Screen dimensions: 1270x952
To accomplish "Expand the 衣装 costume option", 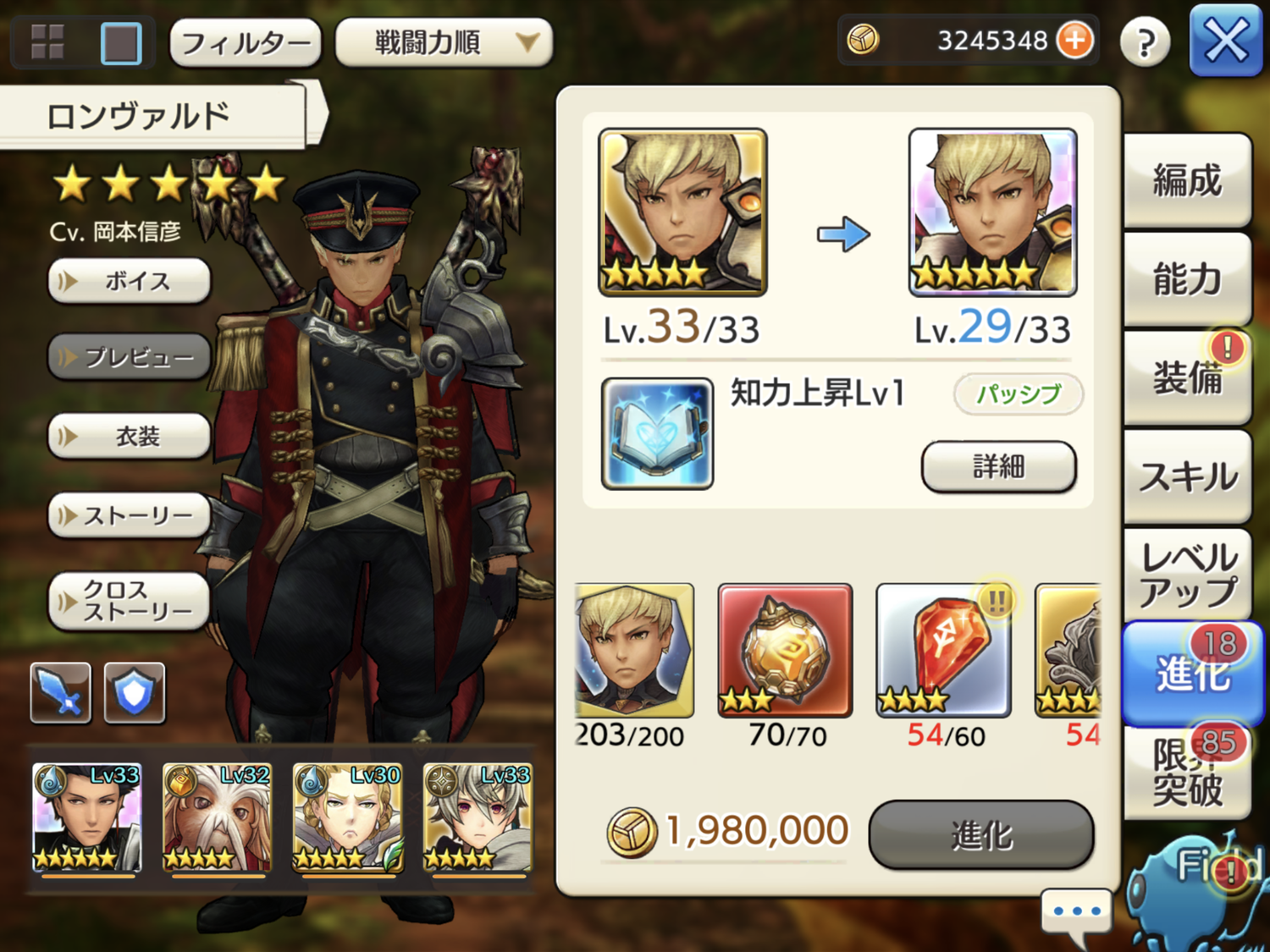I will (129, 437).
